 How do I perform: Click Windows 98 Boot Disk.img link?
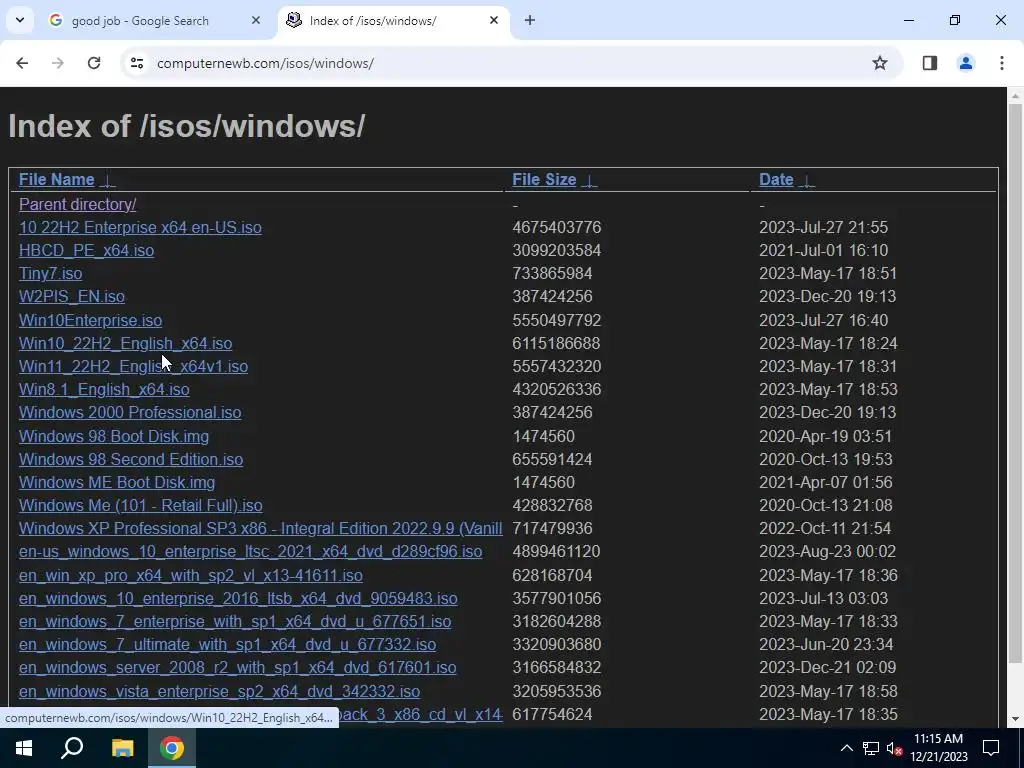pyautogui.click(x=114, y=436)
